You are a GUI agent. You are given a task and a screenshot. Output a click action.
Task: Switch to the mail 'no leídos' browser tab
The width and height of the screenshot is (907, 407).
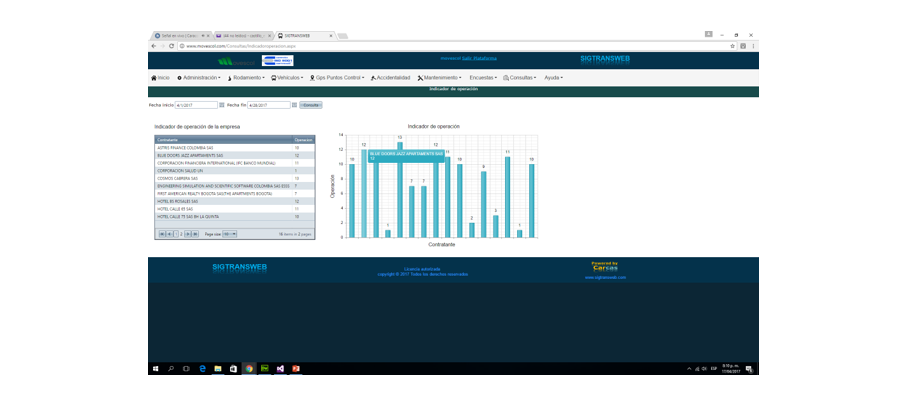(x=242, y=36)
